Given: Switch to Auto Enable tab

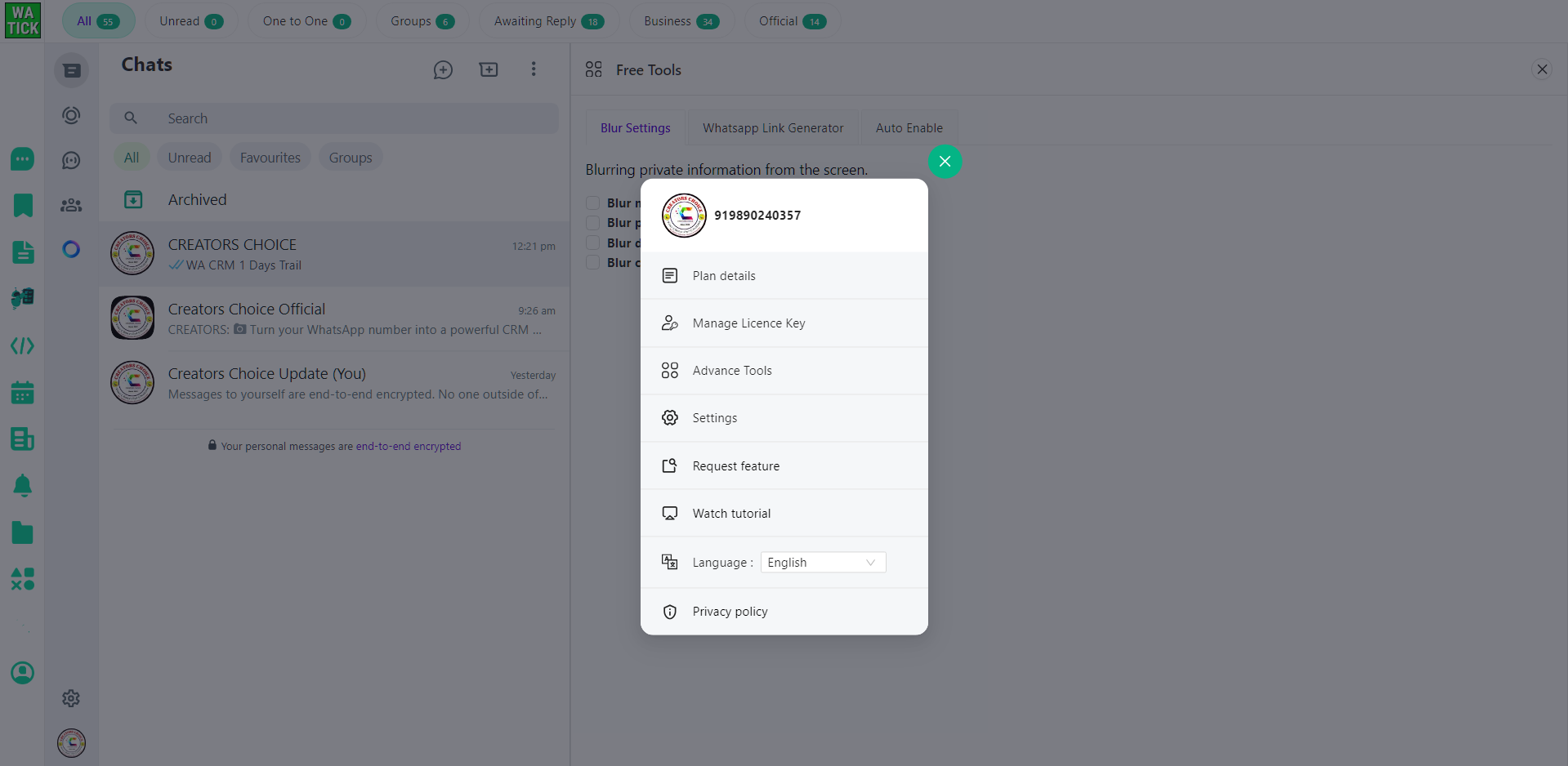Looking at the screenshot, I should click(x=909, y=128).
